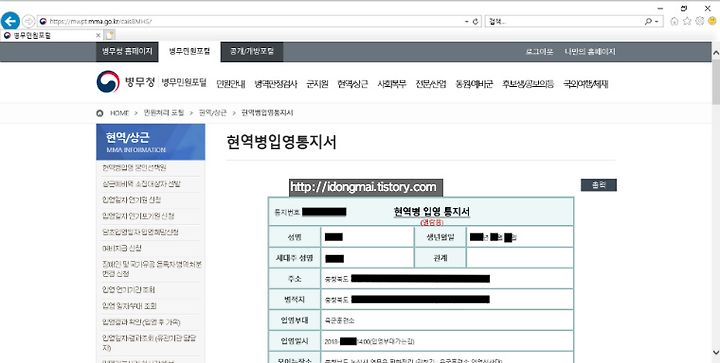
Task: Open the 병역판정검사 menu
Action: tap(276, 84)
